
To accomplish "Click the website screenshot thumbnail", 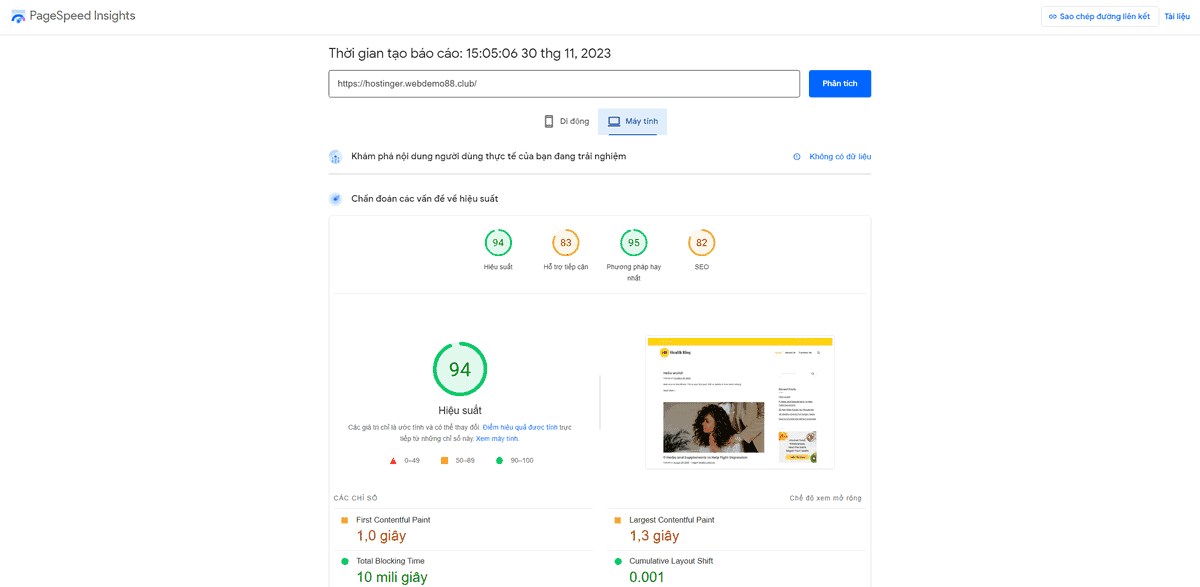I will click(740, 402).
